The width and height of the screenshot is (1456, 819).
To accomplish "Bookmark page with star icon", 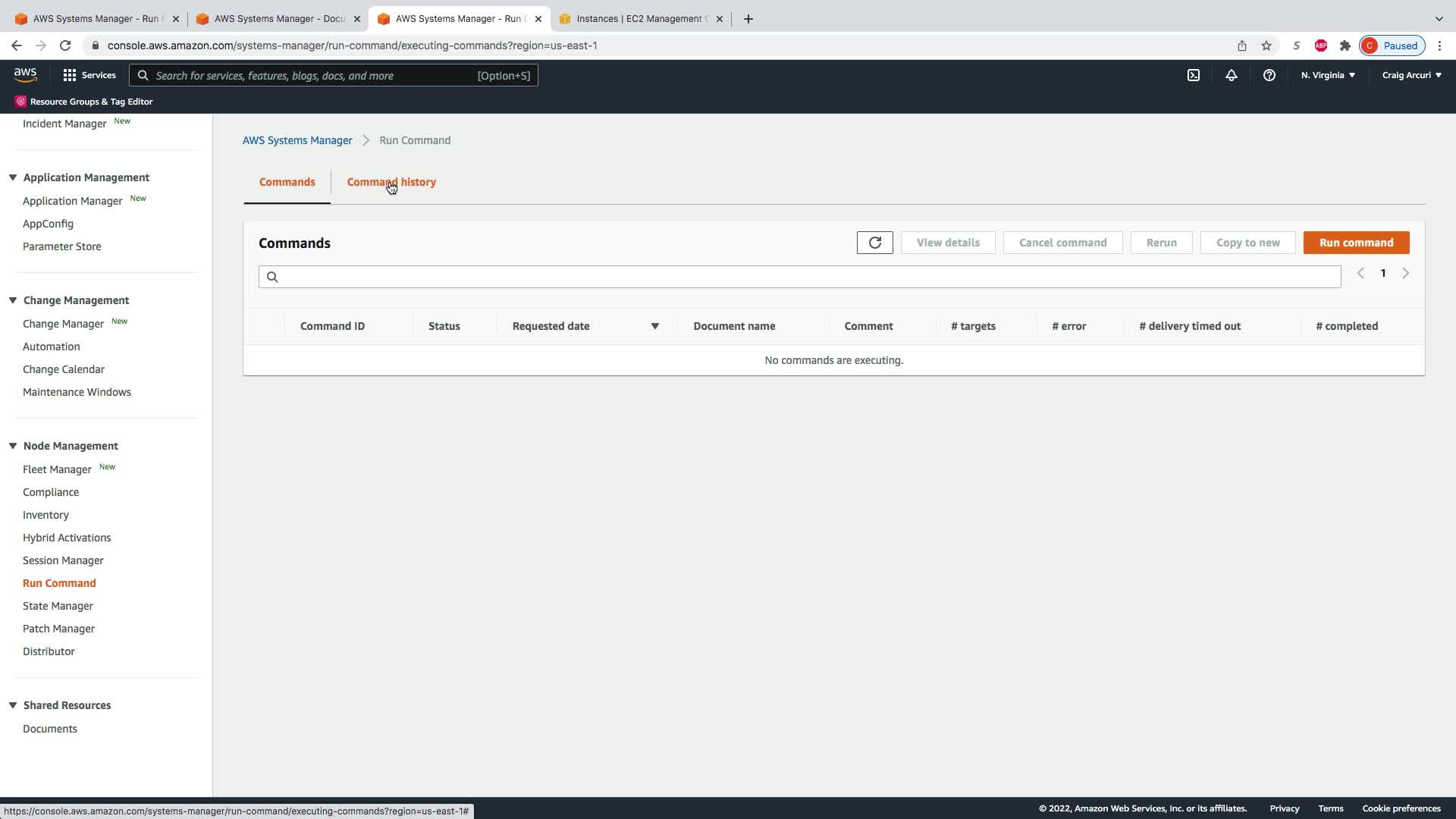I will (x=1266, y=45).
